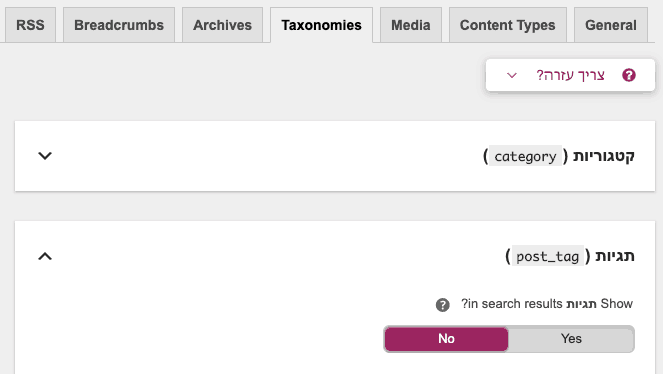The image size is (663, 374).
Task: Click the purple question mark help icon
Action: point(629,75)
